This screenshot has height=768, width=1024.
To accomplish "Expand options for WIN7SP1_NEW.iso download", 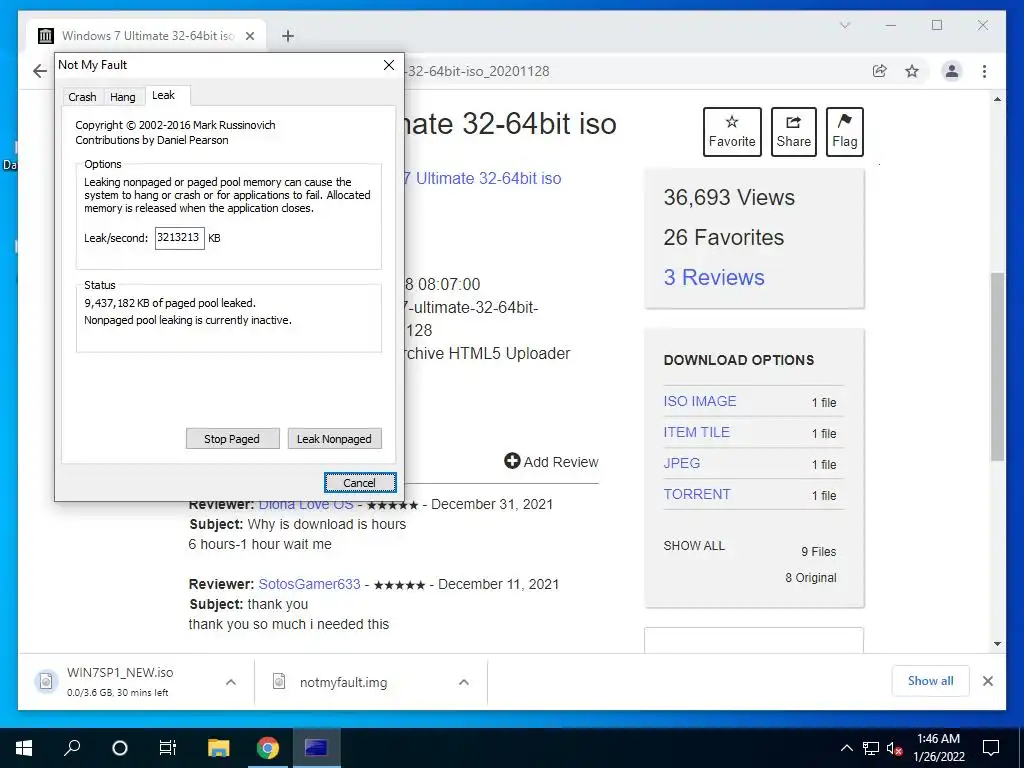I will click(x=231, y=682).
